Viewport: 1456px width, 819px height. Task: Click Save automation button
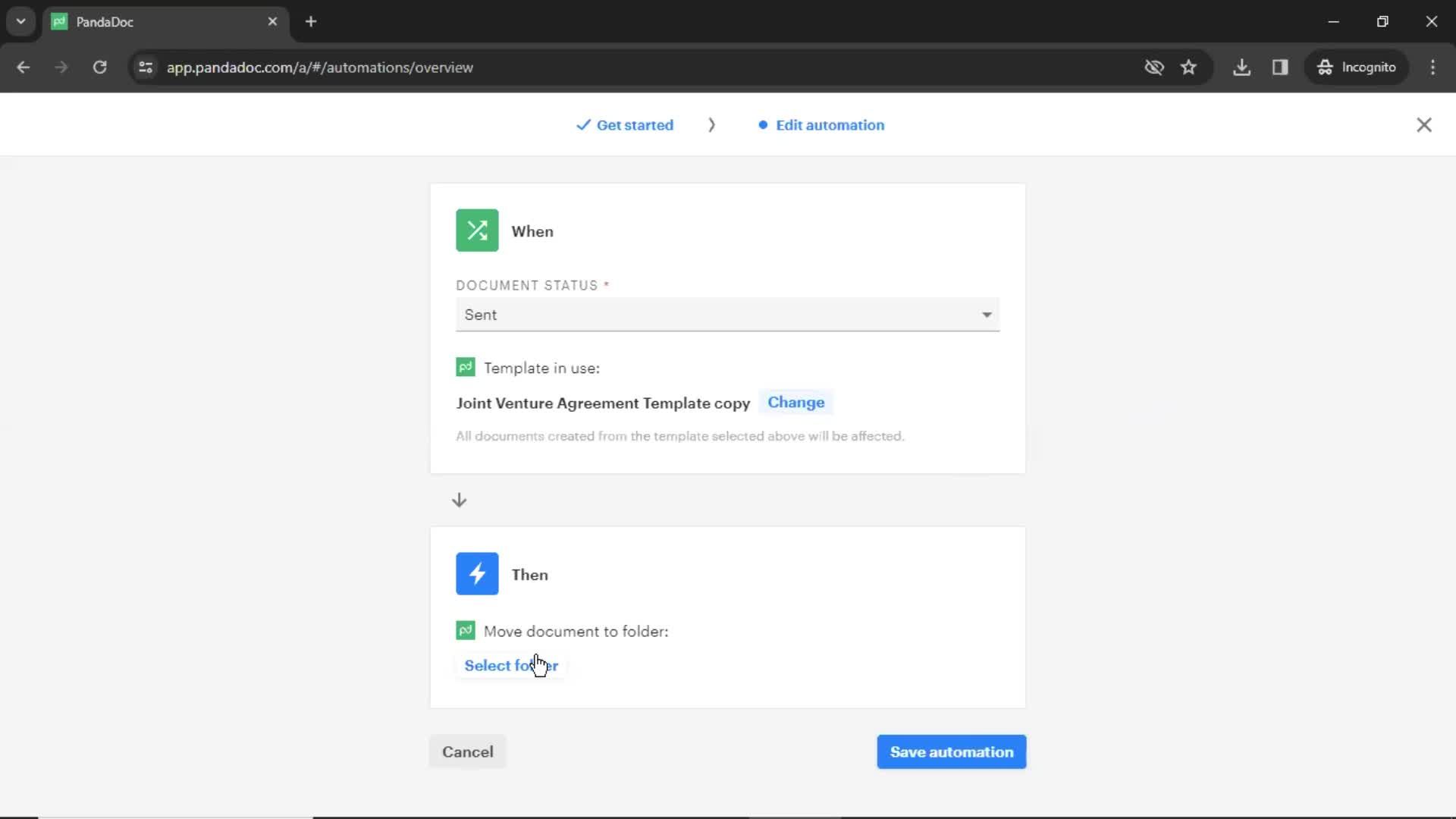952,752
